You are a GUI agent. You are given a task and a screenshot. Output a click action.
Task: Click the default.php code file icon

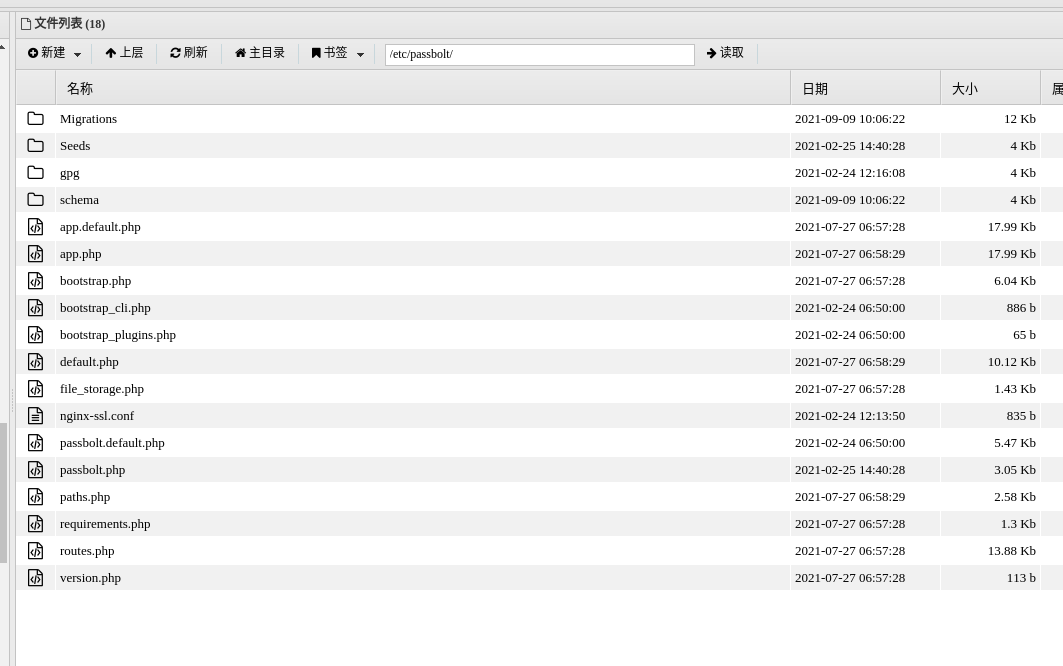point(35,362)
